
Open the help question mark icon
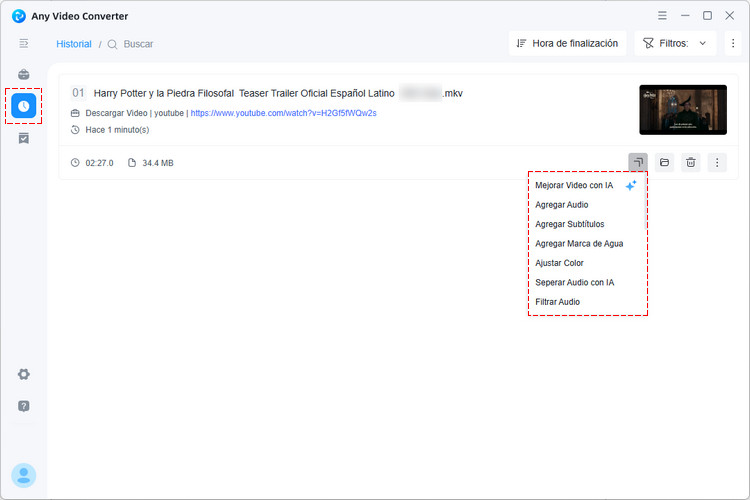(x=23, y=406)
